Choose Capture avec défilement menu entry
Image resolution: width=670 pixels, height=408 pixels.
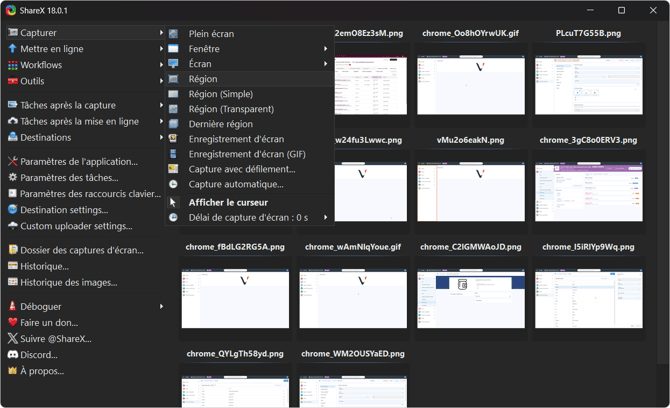click(241, 169)
